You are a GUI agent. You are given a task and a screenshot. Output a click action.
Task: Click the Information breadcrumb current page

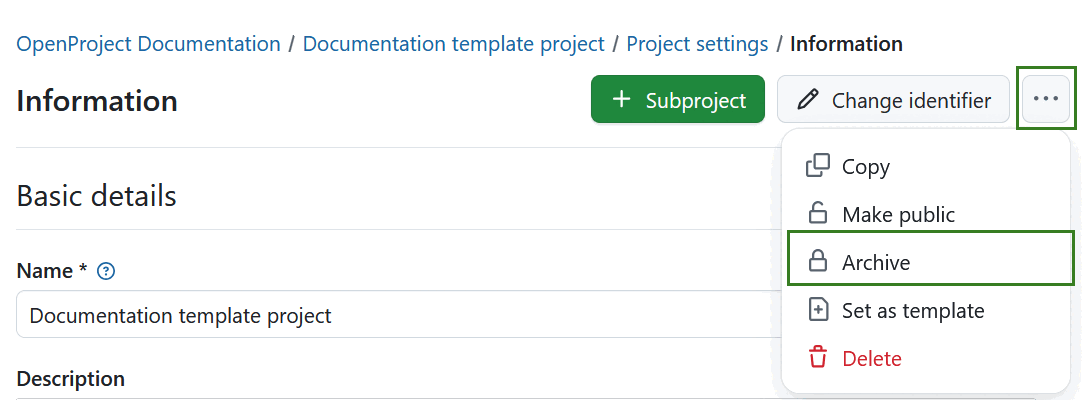846,44
